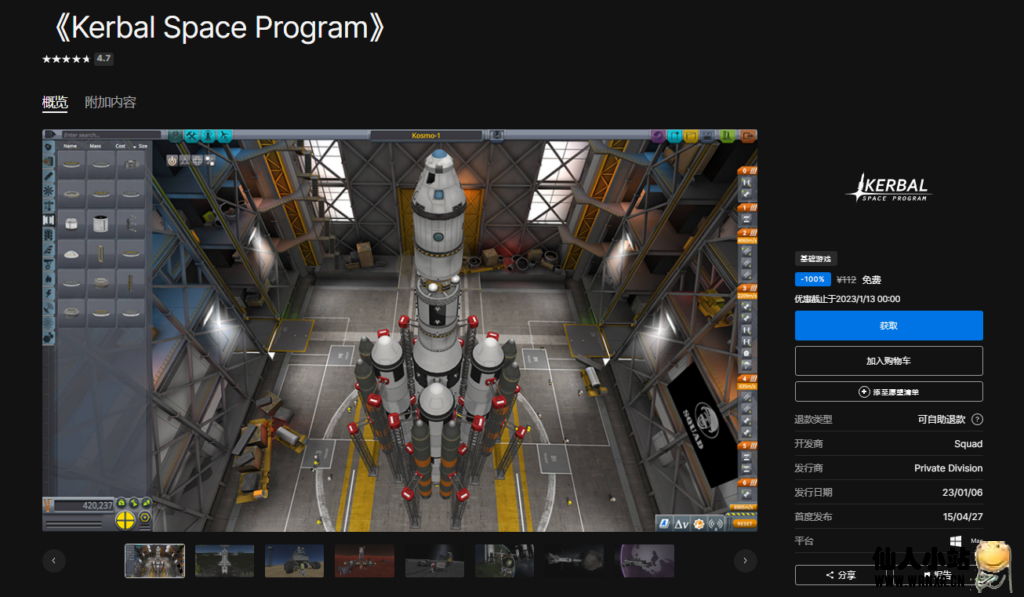Image resolution: width=1024 pixels, height=597 pixels.
Task: Select the spacecraft near asteroid thumbnail
Action: (x=574, y=560)
